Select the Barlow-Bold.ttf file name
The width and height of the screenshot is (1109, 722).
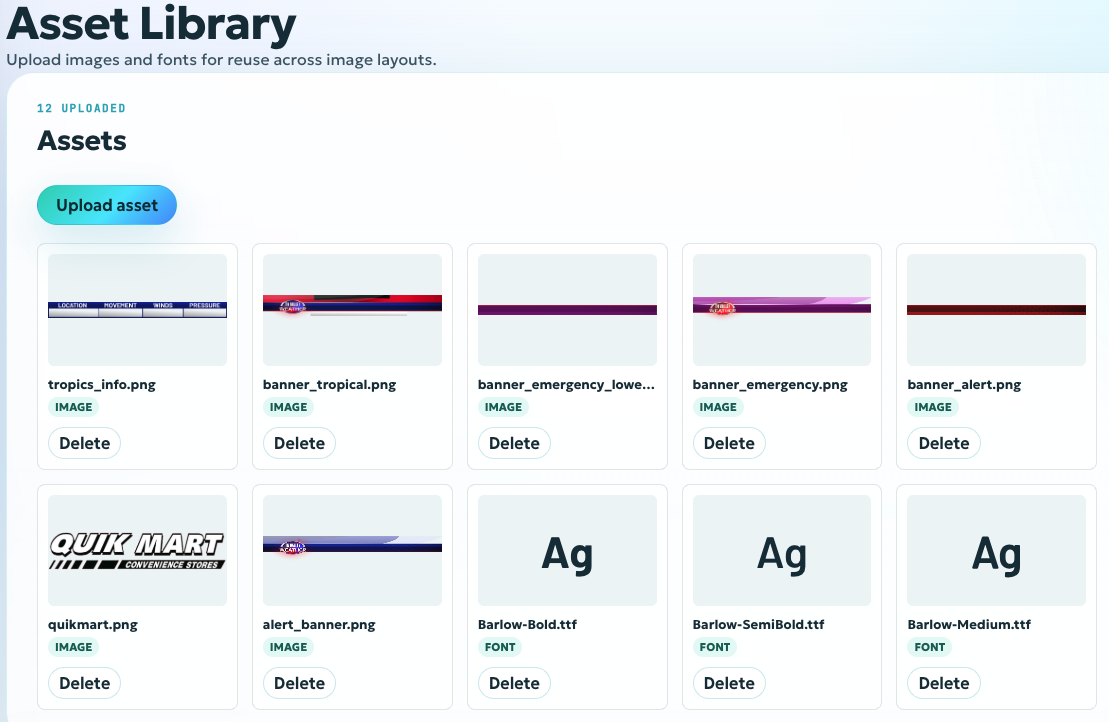(528, 624)
